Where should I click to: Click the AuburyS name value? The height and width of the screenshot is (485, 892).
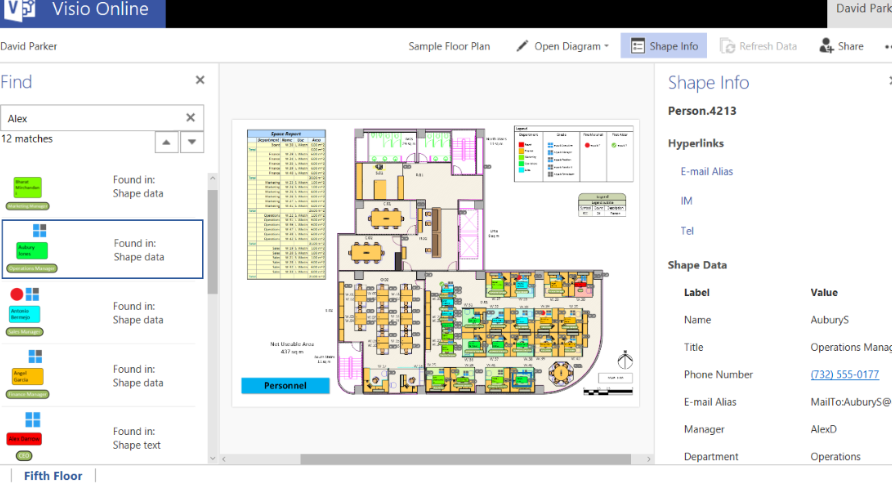coord(829,320)
